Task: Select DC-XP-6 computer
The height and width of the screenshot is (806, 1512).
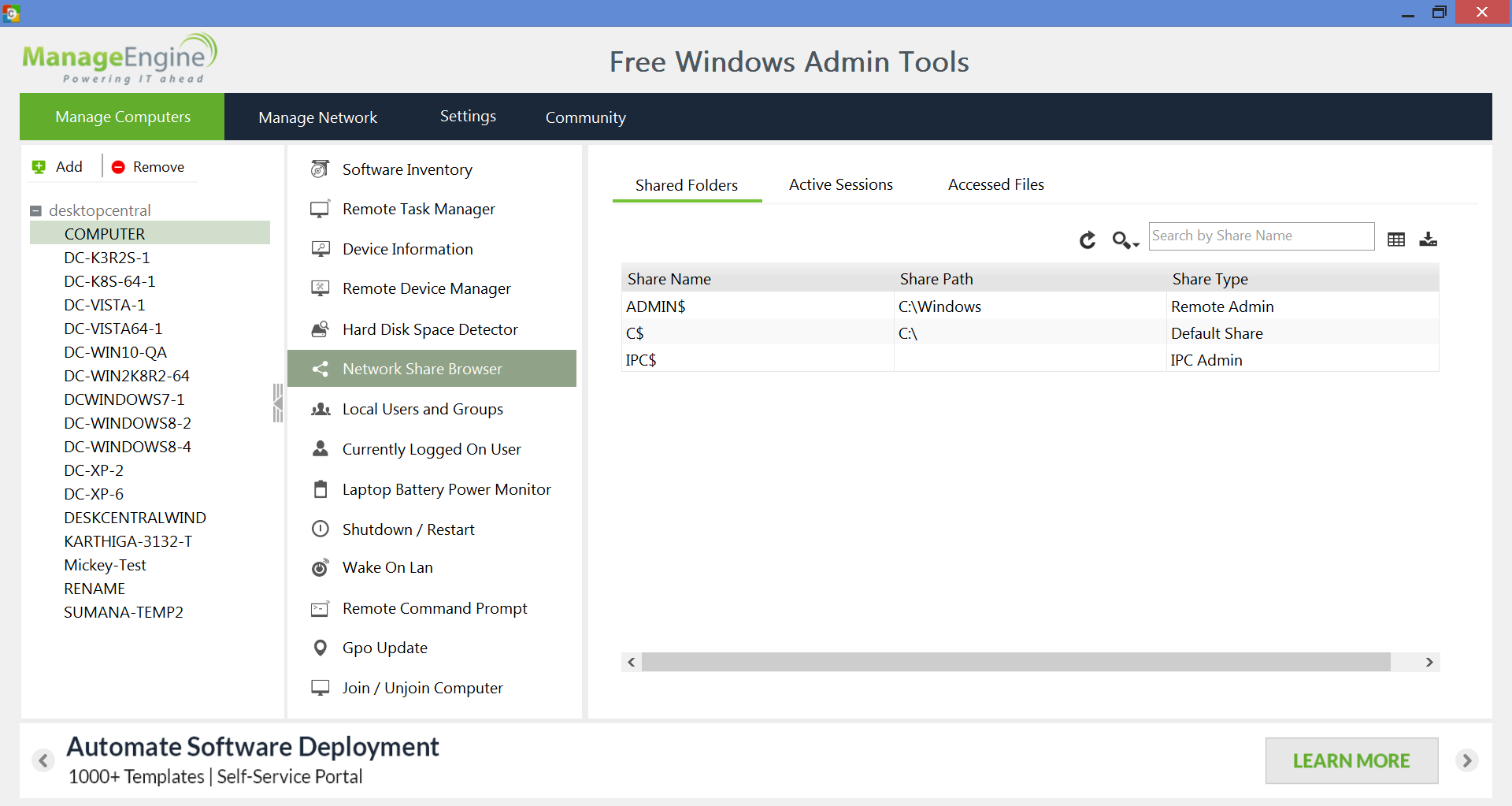Action: pyautogui.click(x=93, y=494)
